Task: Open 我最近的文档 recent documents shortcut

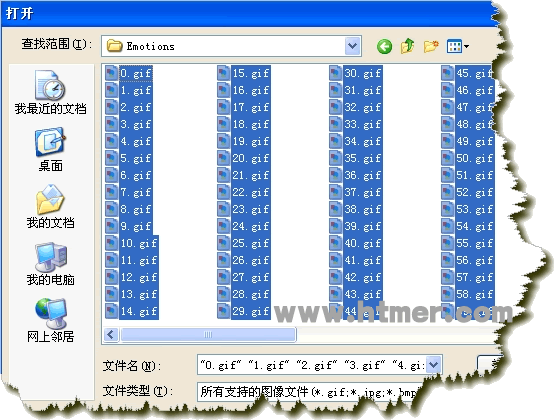Action: pos(50,92)
